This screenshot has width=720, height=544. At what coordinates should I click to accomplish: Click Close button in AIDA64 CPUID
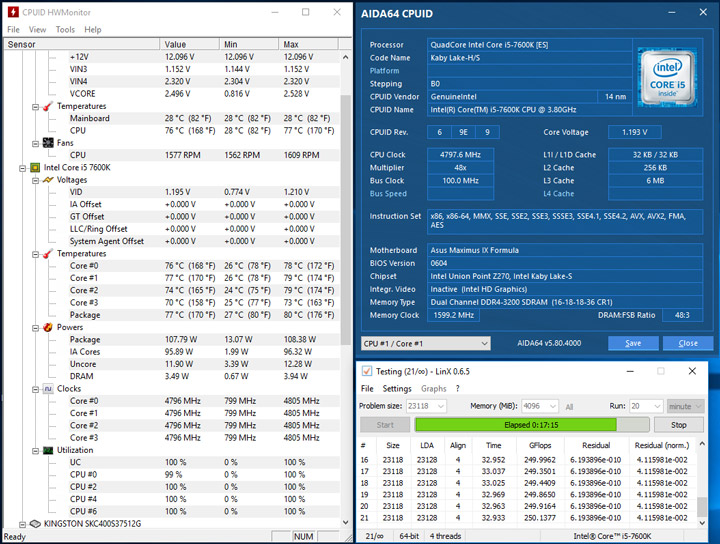(x=688, y=343)
